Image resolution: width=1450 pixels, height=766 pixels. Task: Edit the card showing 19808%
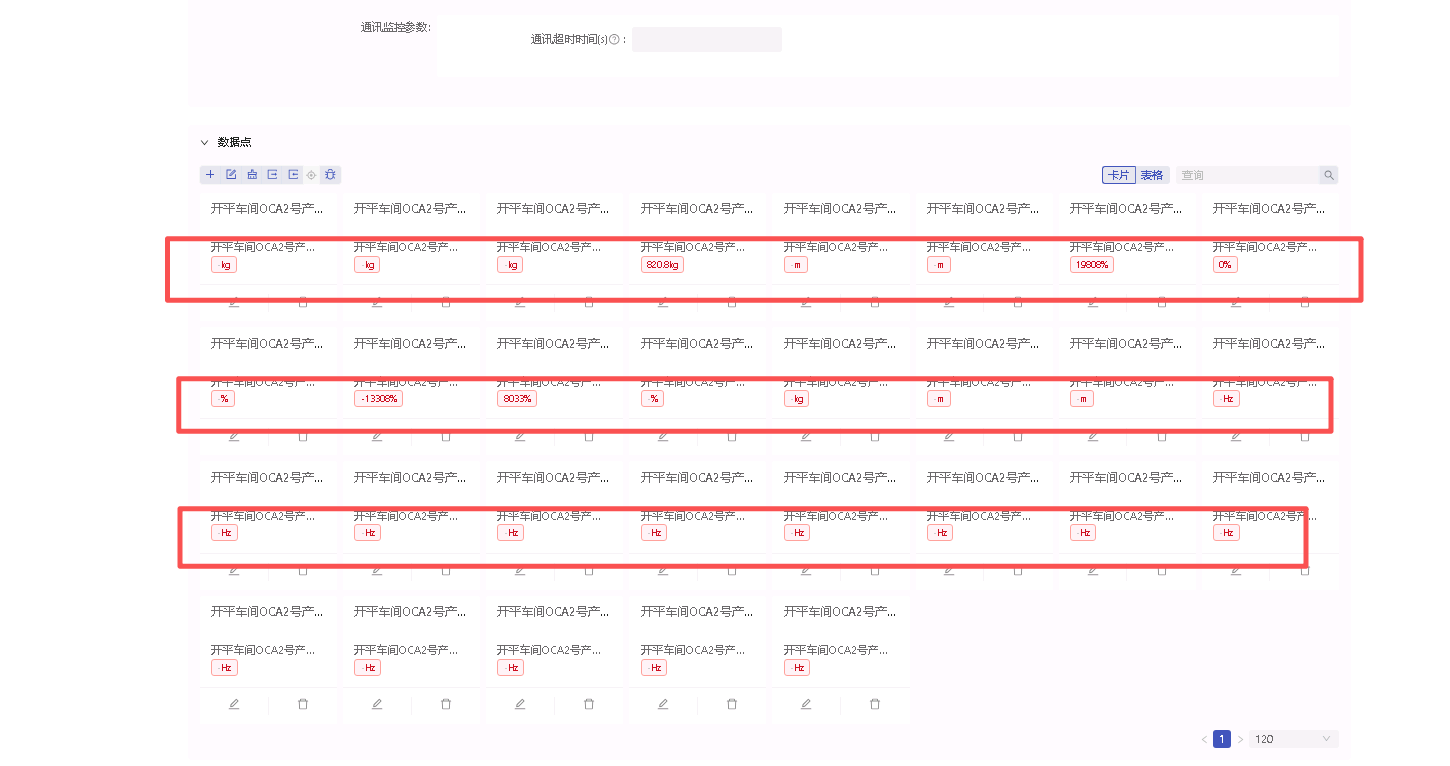pyautogui.click(x=1092, y=301)
